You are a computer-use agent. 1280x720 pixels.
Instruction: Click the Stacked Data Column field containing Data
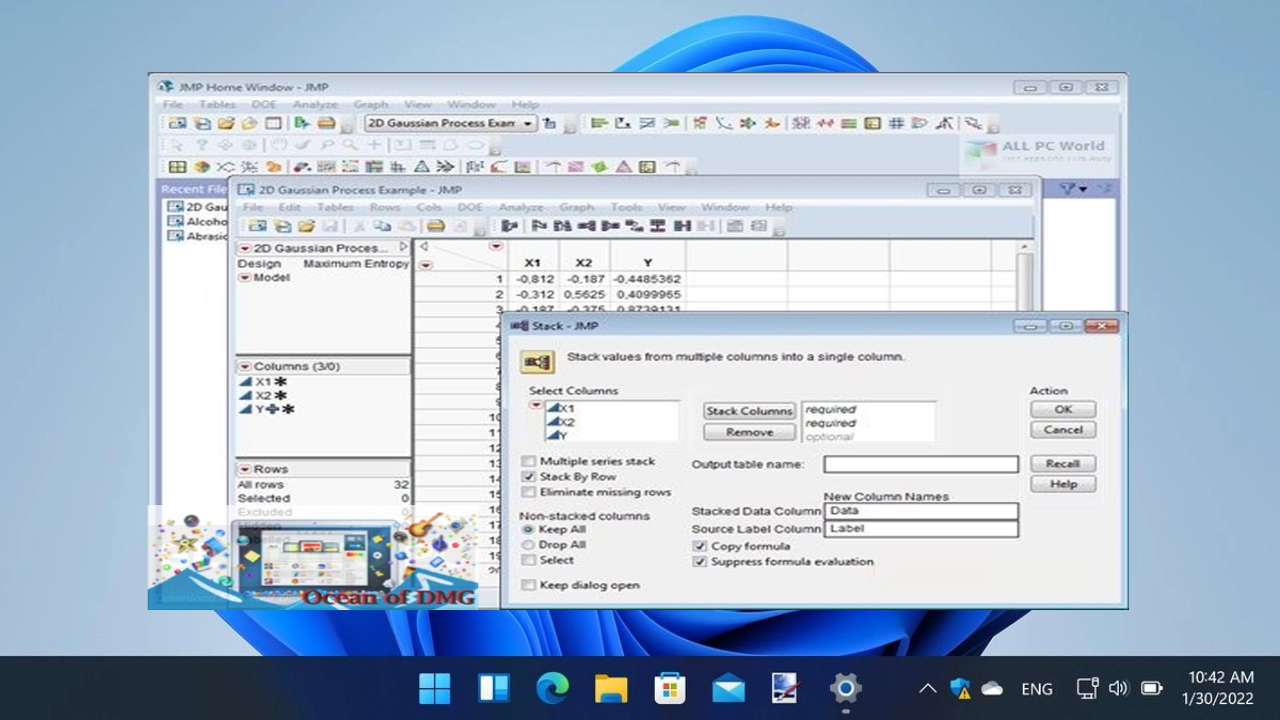[921, 511]
